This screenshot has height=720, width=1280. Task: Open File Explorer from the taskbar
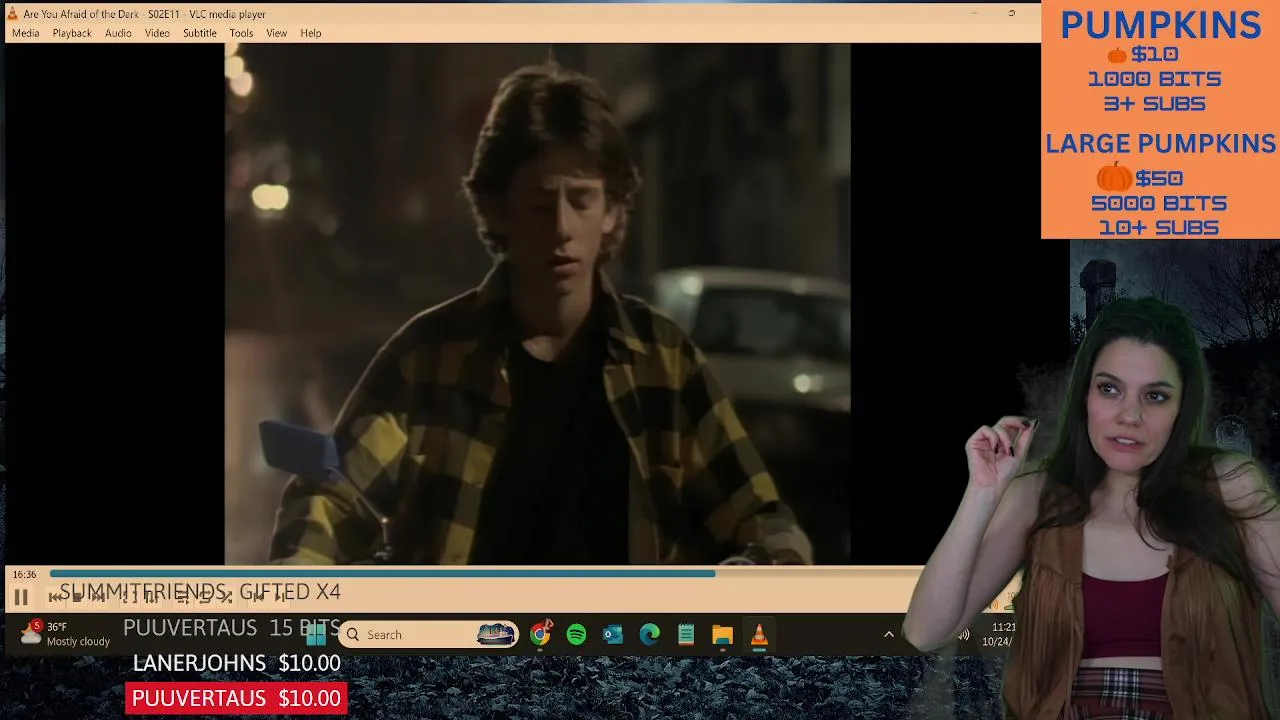pyautogui.click(x=722, y=634)
